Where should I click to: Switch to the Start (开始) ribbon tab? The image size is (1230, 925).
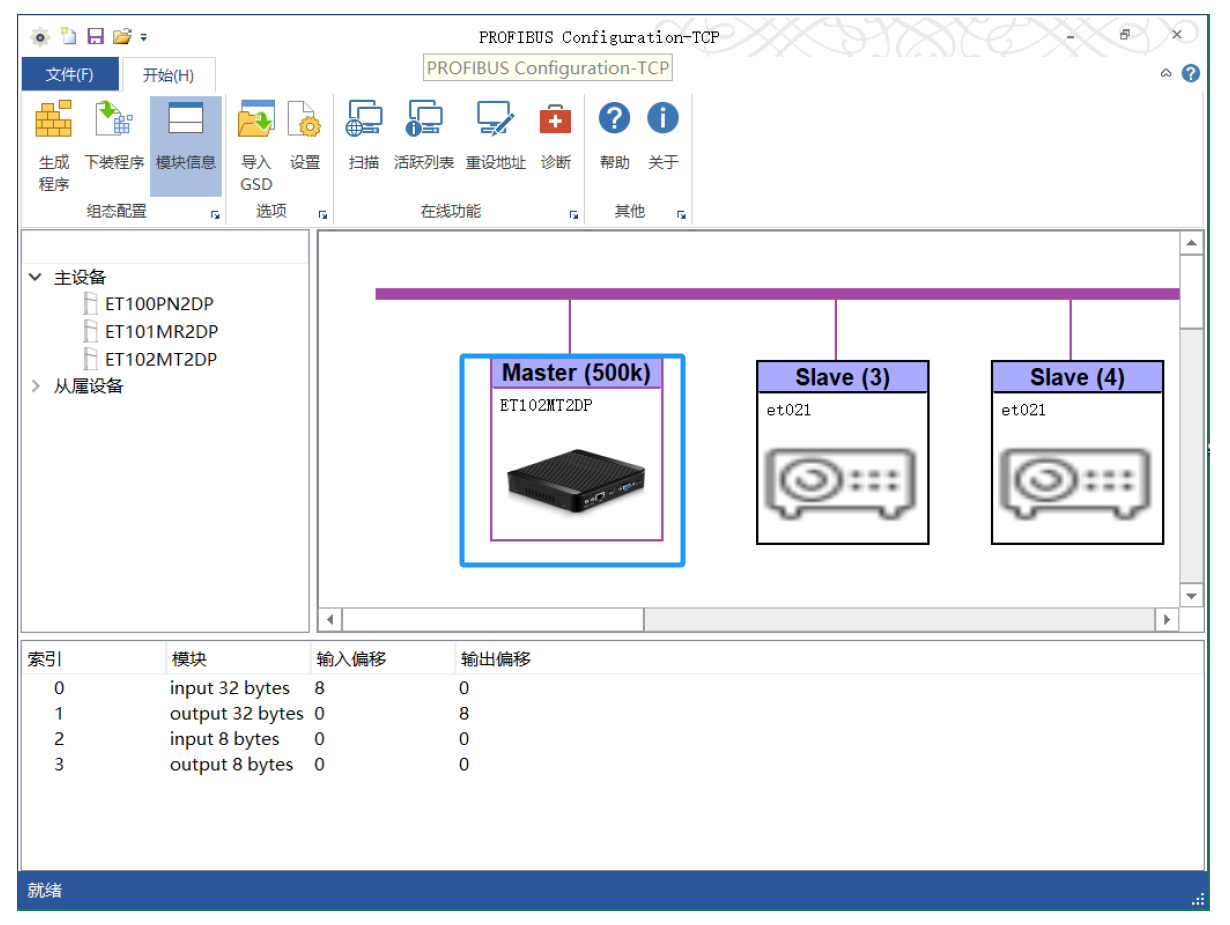(167, 75)
